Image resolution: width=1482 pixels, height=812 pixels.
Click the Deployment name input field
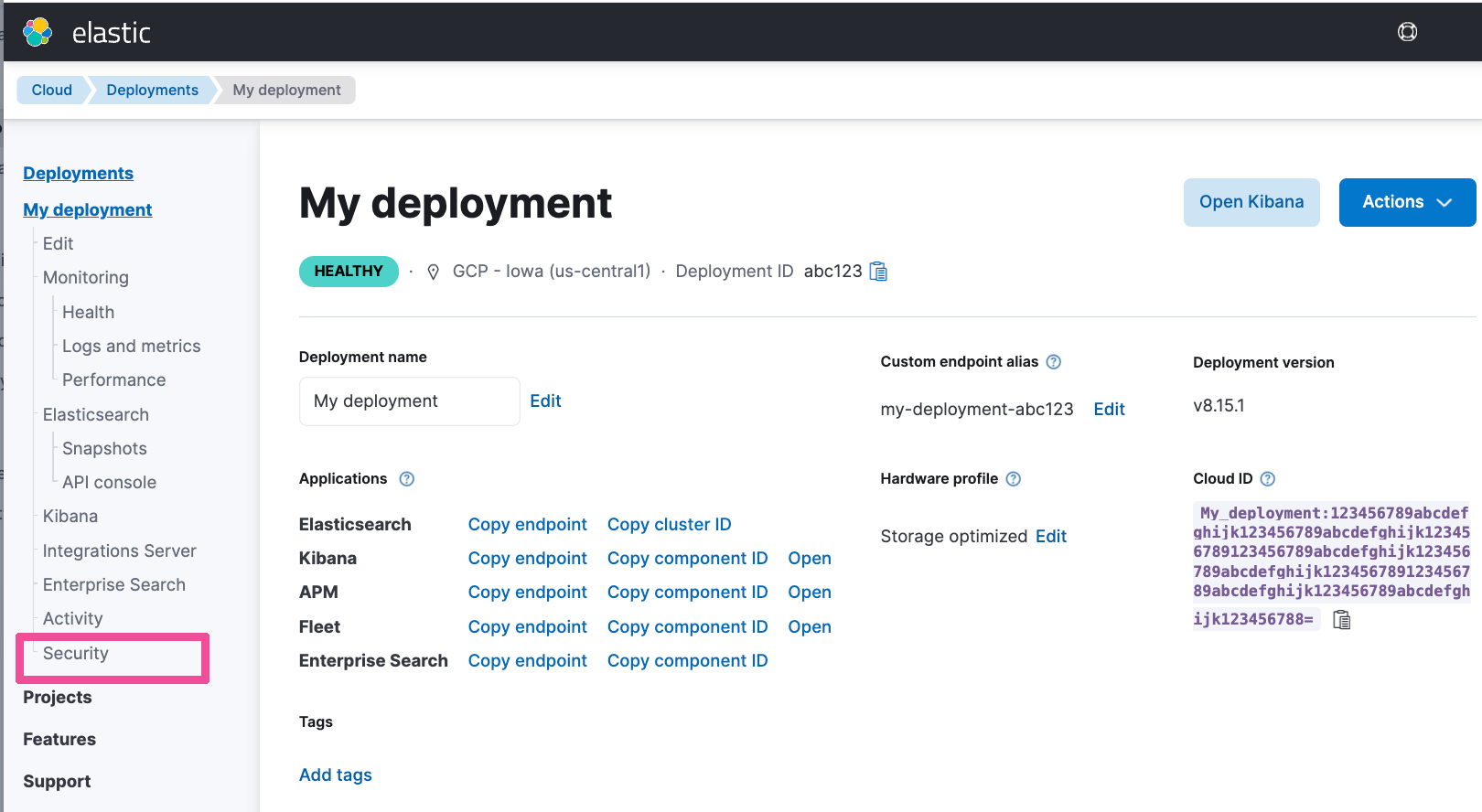409,401
